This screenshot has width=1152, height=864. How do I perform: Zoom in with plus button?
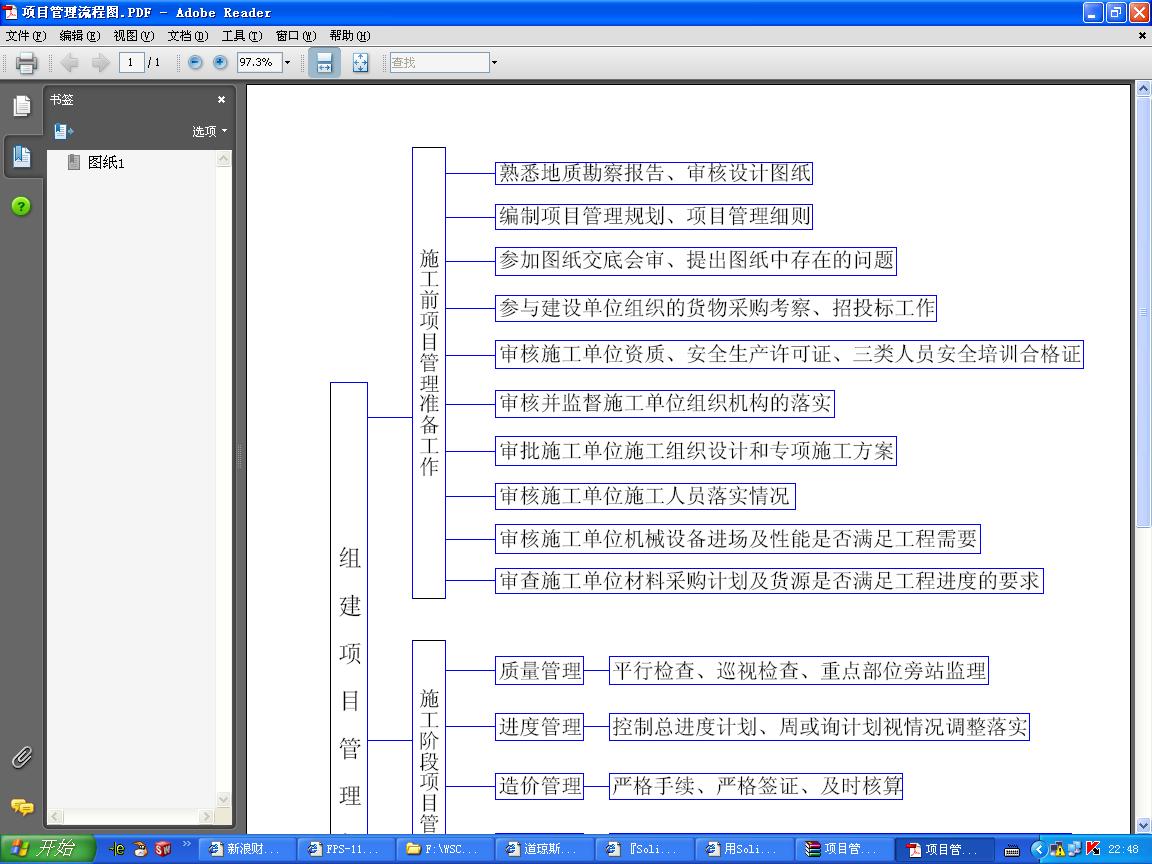click(220, 62)
